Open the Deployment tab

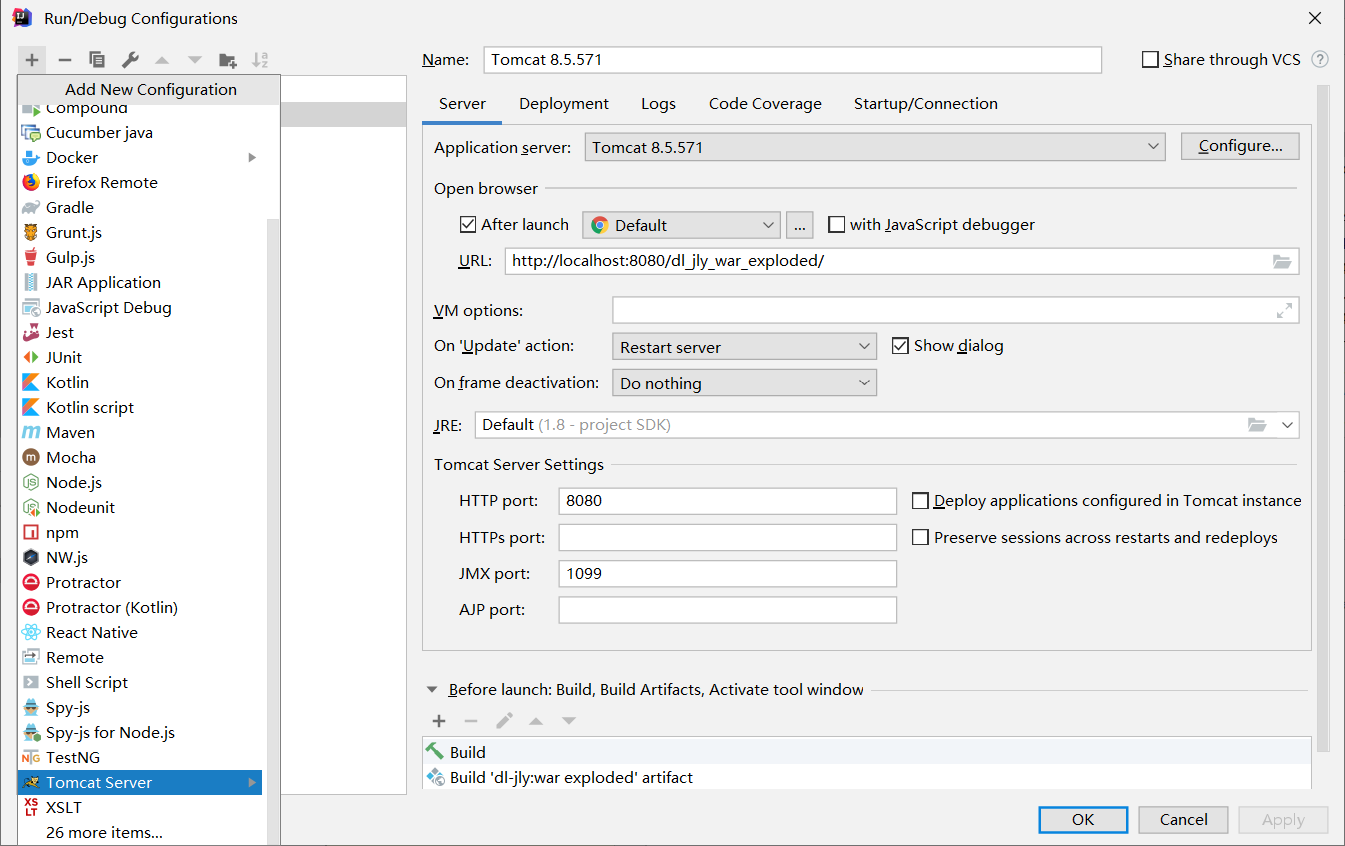(564, 104)
